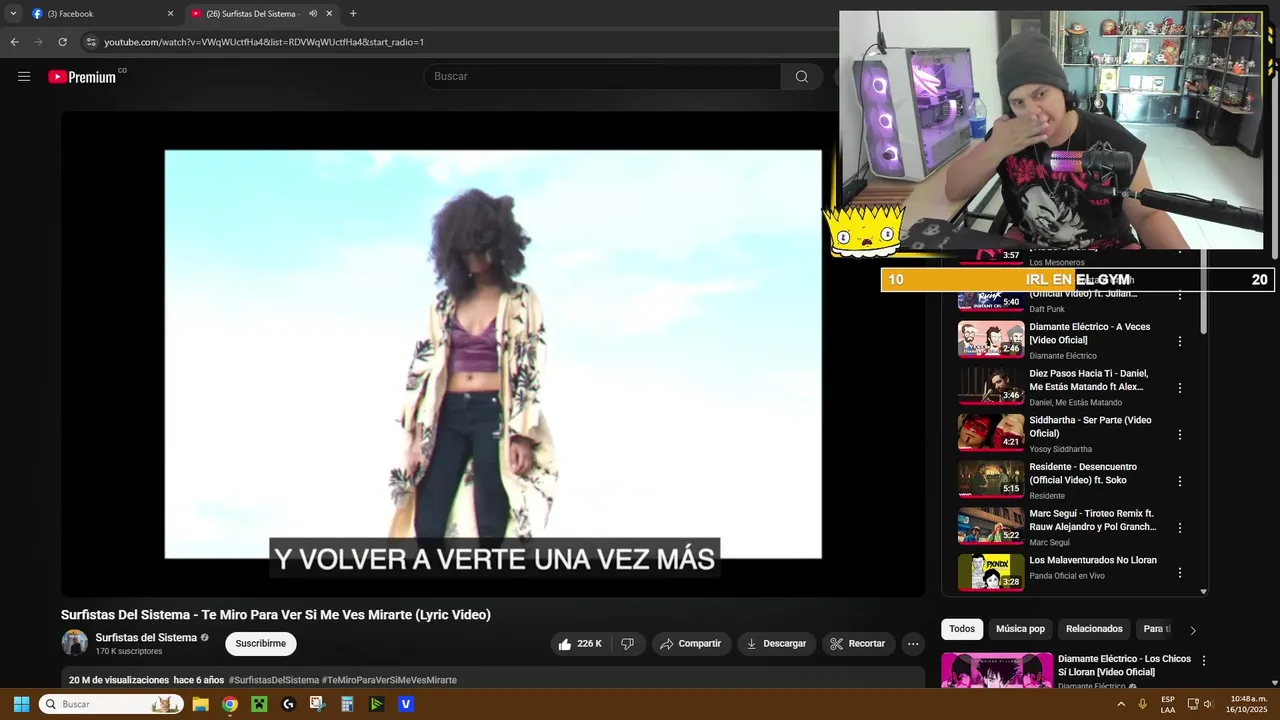Image resolution: width=1280 pixels, height=720 pixels.
Task: Open options for Los Chicos Sí Lloran recommendation
Action: tap(1204, 661)
